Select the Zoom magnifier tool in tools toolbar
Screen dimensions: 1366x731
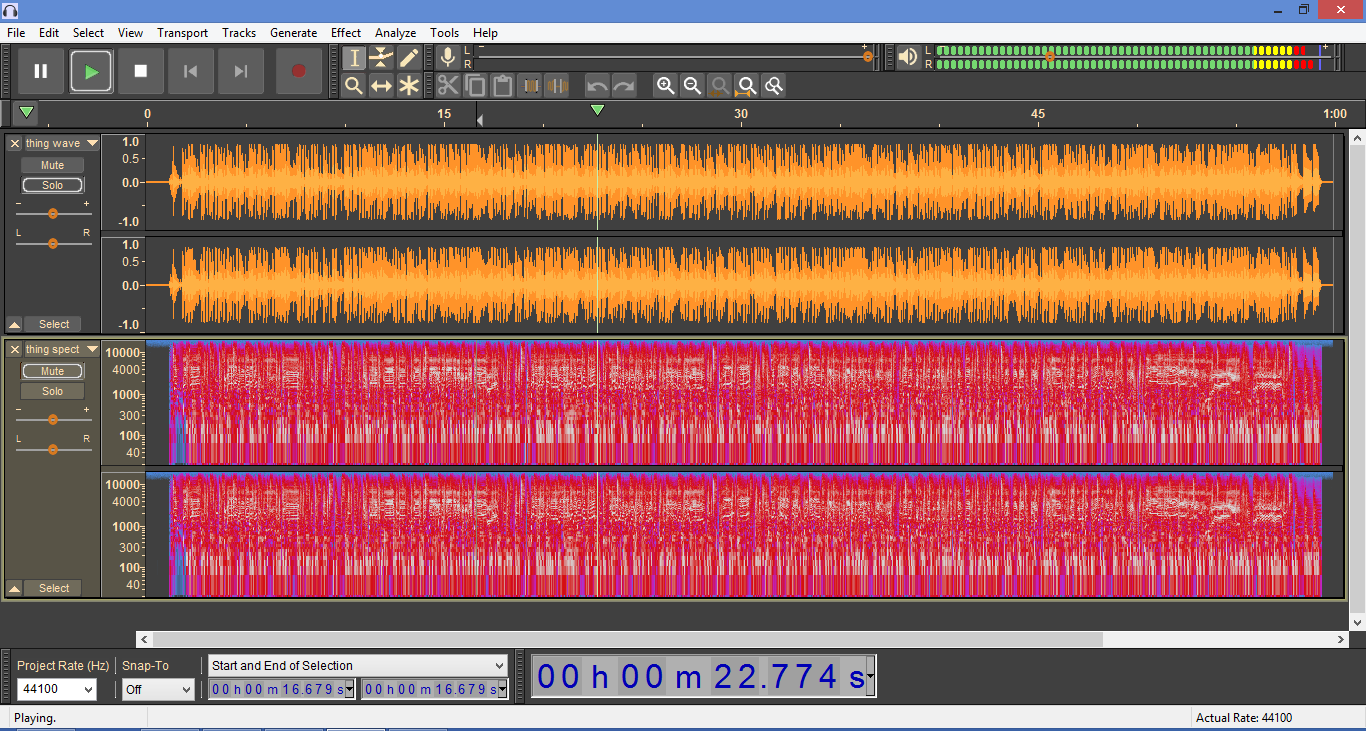(354, 86)
